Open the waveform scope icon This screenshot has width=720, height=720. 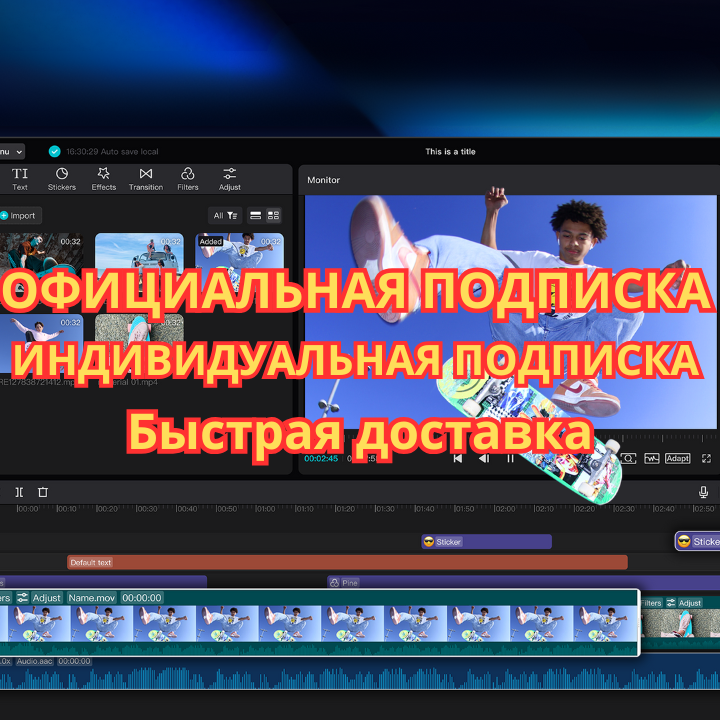tap(652, 458)
